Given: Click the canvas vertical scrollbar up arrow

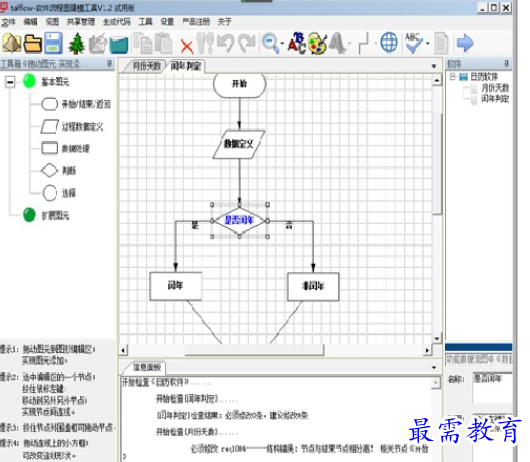Looking at the screenshot, I should point(437,80).
